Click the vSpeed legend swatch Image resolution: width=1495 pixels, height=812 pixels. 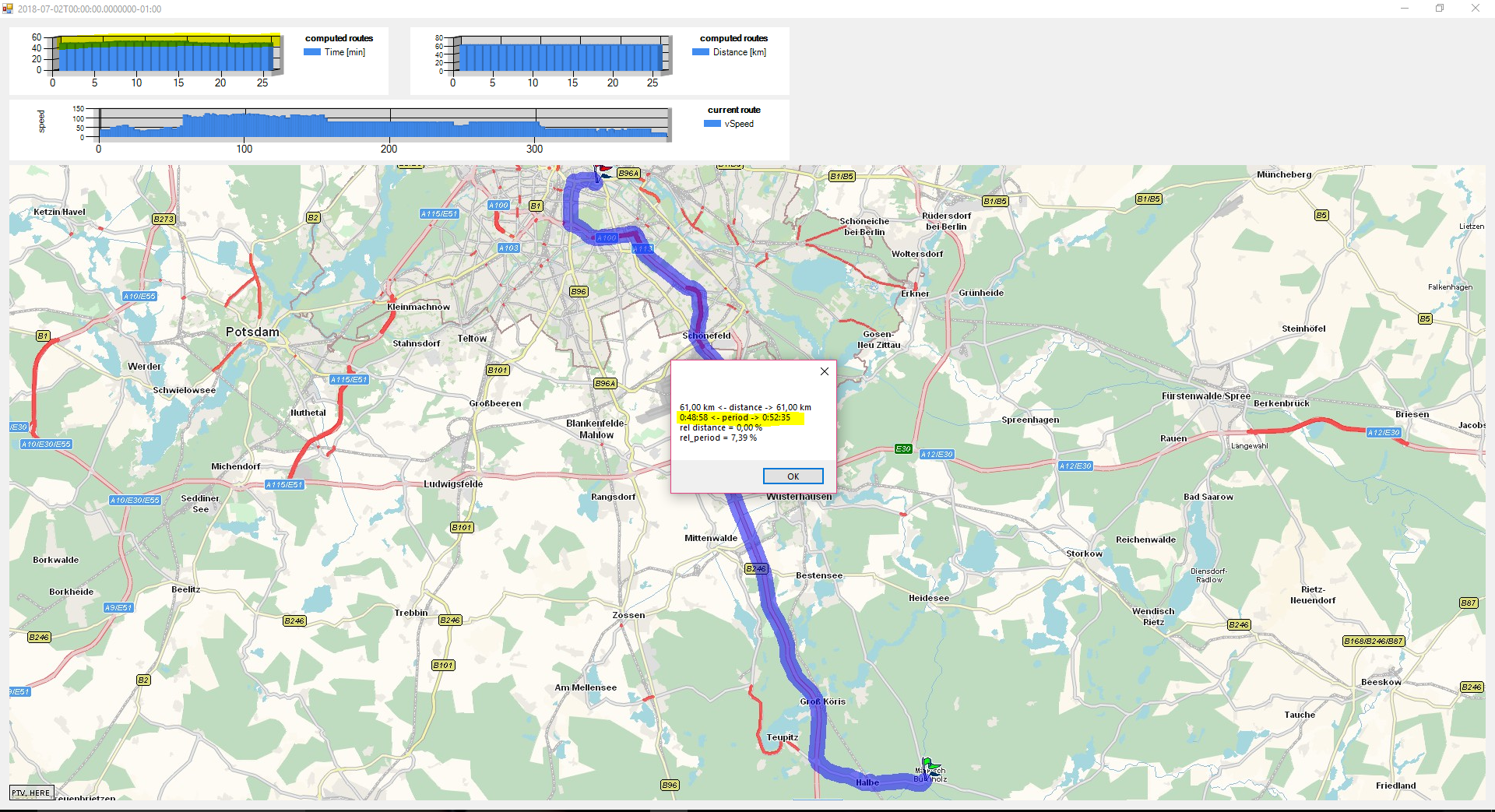[712, 124]
